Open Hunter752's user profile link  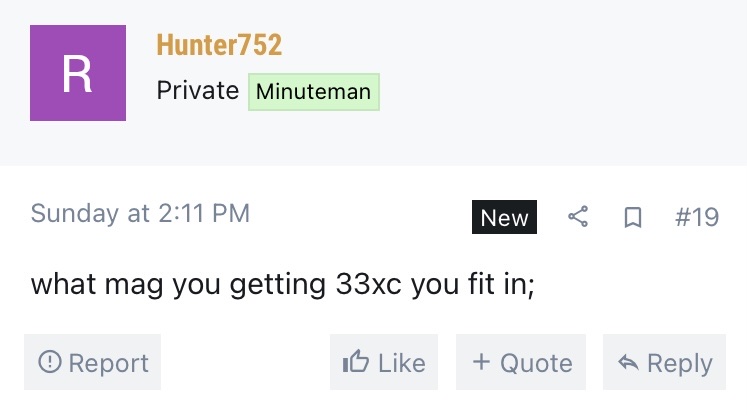tap(219, 45)
